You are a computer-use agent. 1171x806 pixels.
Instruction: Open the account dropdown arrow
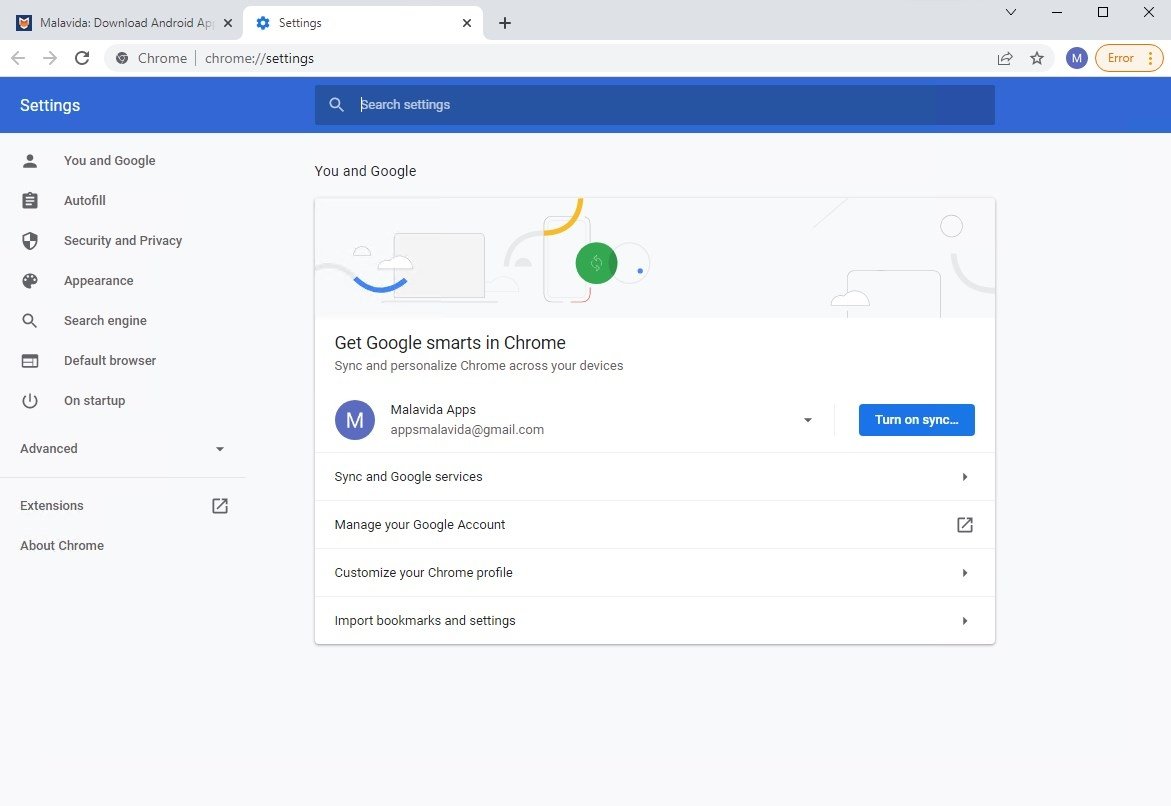click(x=807, y=420)
